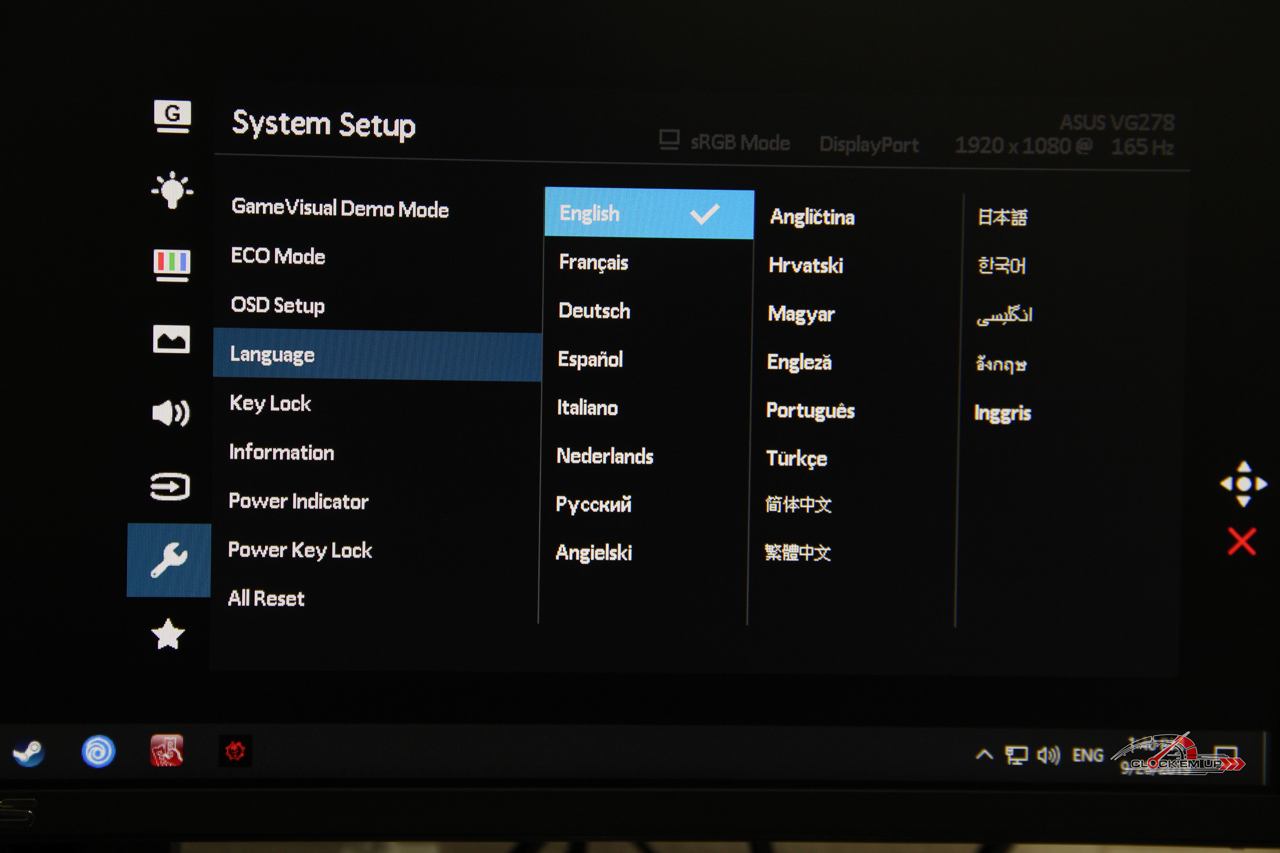Expand the Key Lock option
The height and width of the screenshot is (853, 1280).
tap(270, 404)
